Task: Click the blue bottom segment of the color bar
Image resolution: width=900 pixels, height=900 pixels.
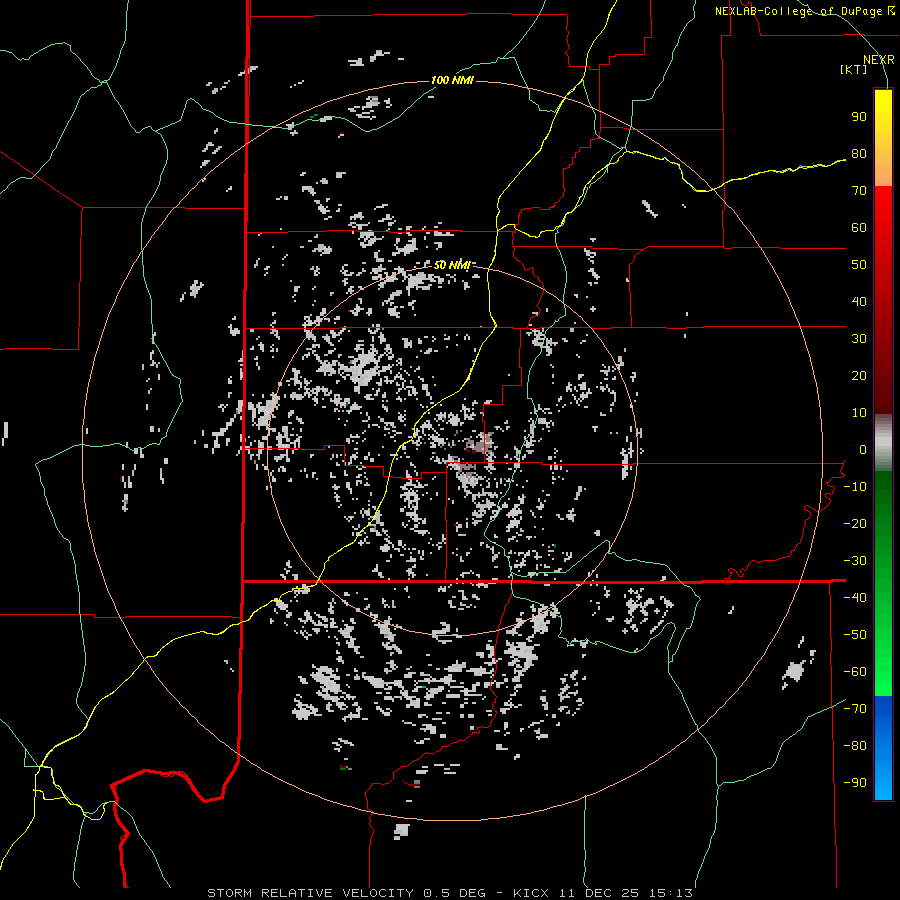Action: point(883,748)
